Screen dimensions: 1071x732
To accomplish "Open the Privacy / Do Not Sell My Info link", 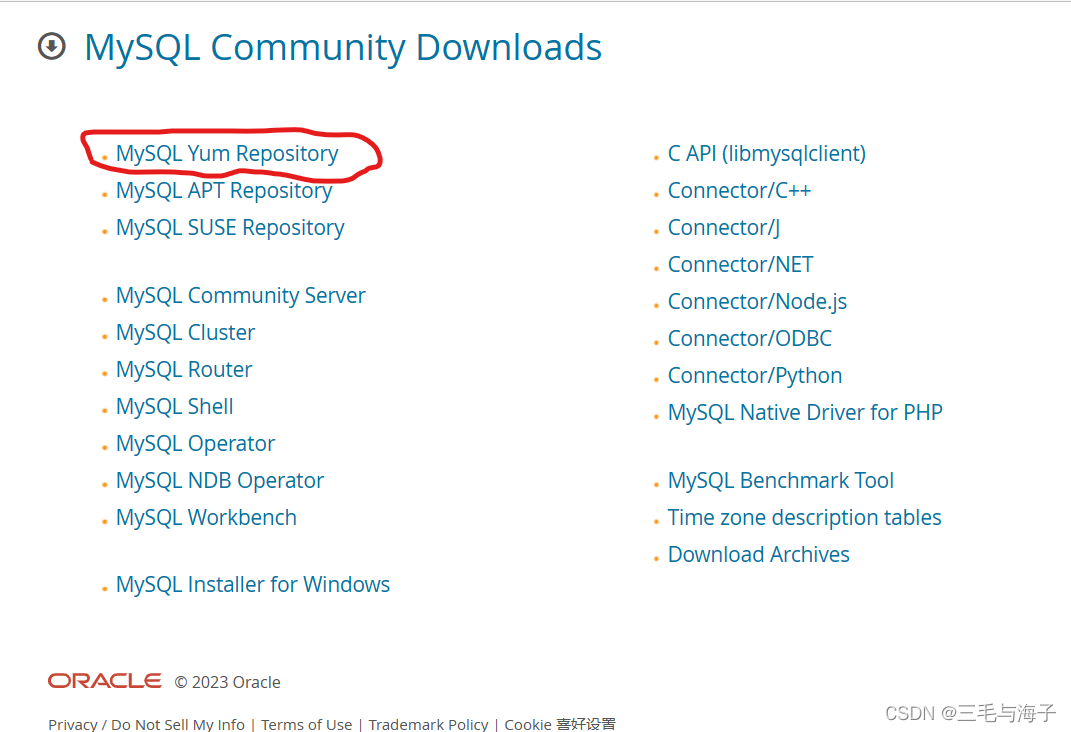I will (146, 724).
